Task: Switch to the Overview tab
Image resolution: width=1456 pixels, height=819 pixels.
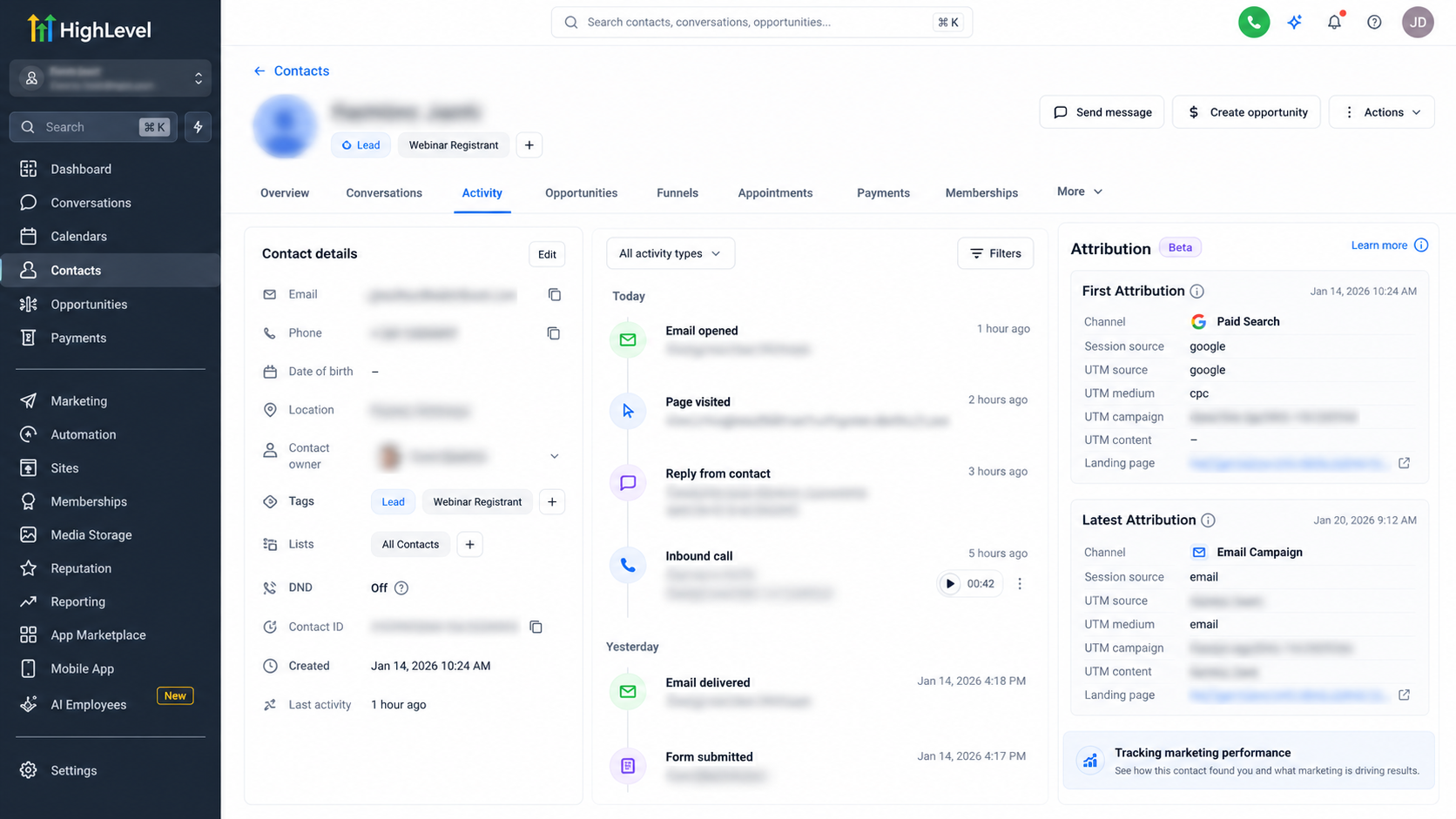Action: click(x=285, y=193)
